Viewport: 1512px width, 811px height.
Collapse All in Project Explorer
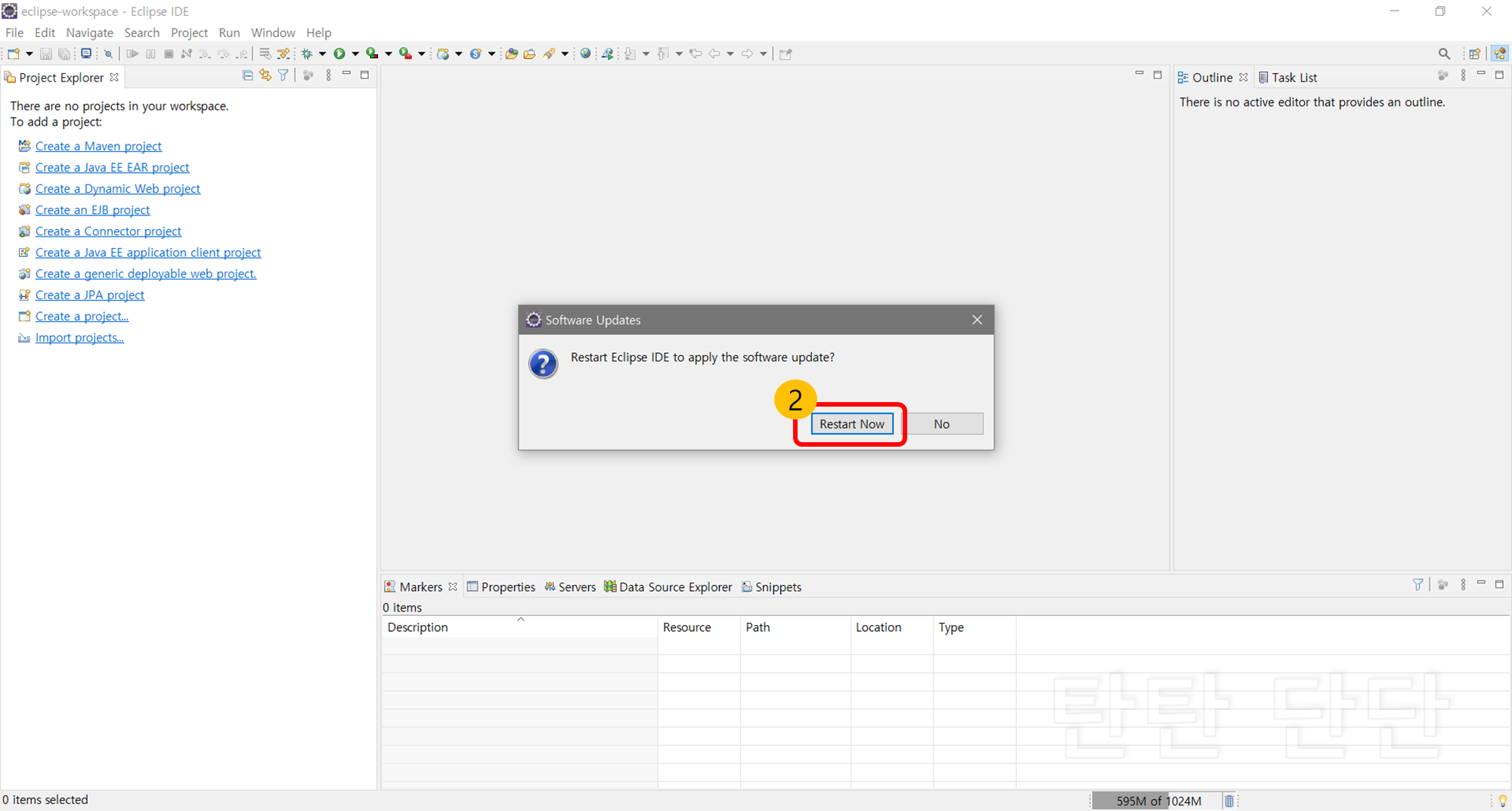[247, 76]
